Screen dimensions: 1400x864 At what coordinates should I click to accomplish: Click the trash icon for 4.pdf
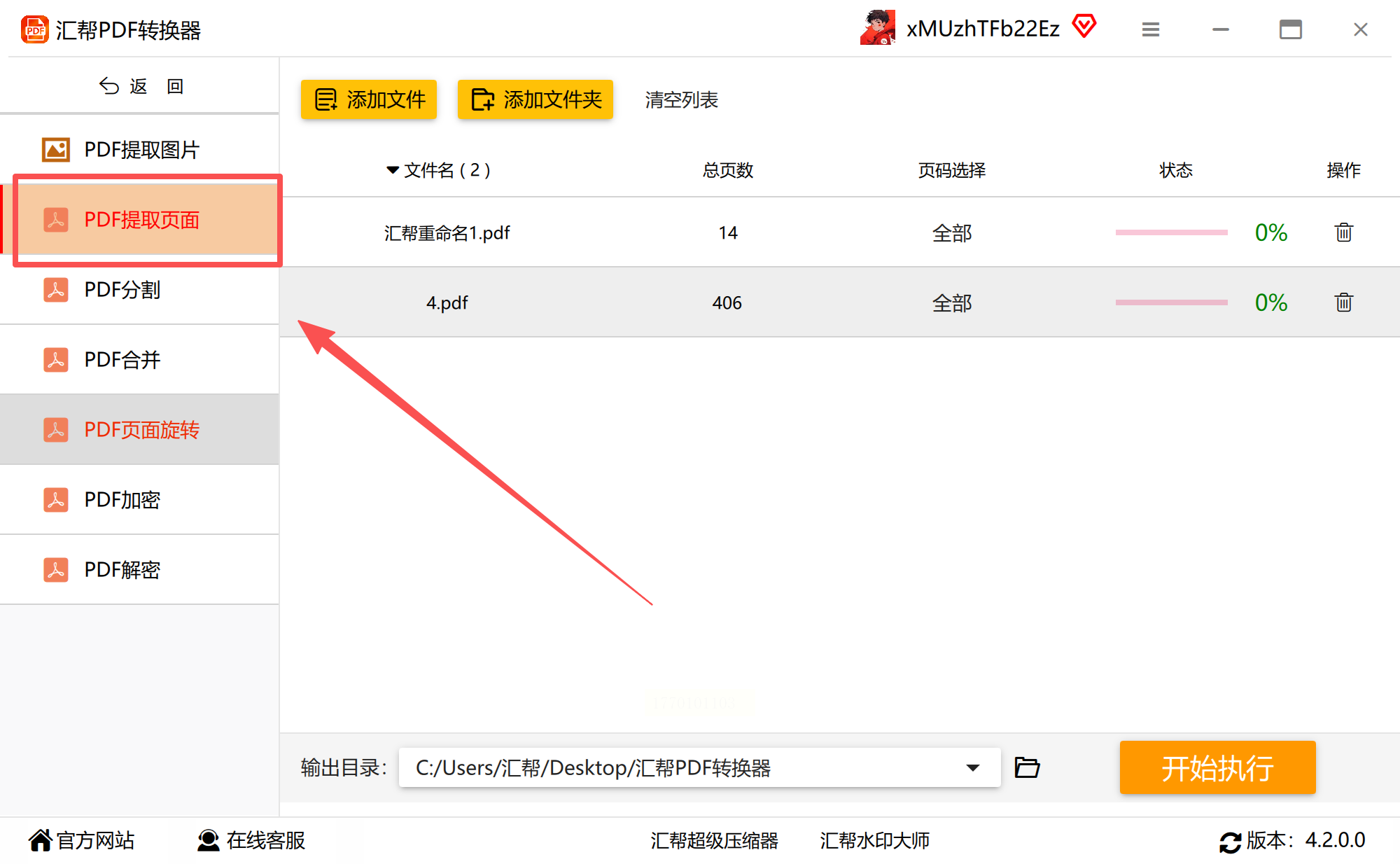click(x=1343, y=302)
